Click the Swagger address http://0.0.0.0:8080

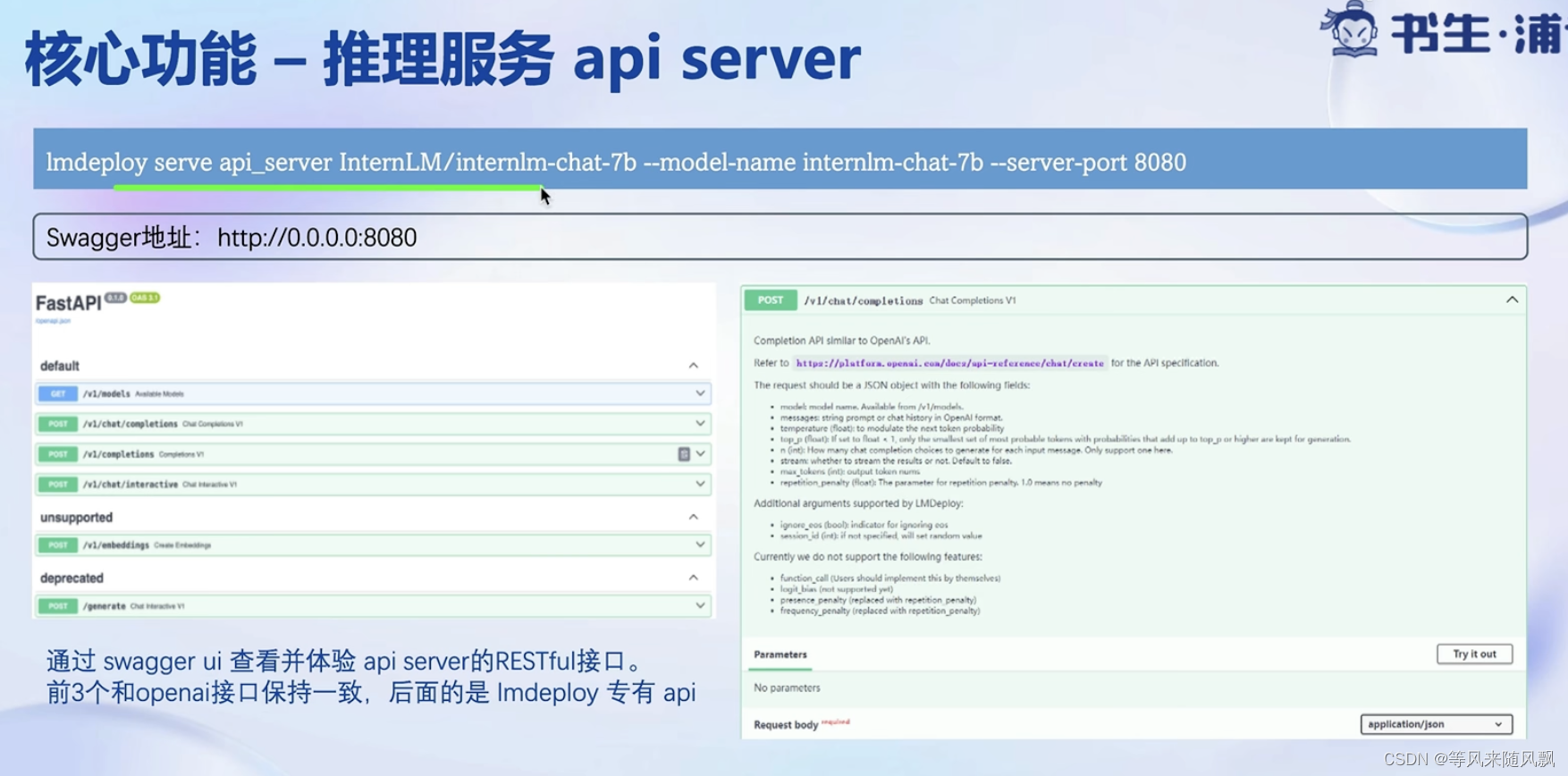click(316, 237)
